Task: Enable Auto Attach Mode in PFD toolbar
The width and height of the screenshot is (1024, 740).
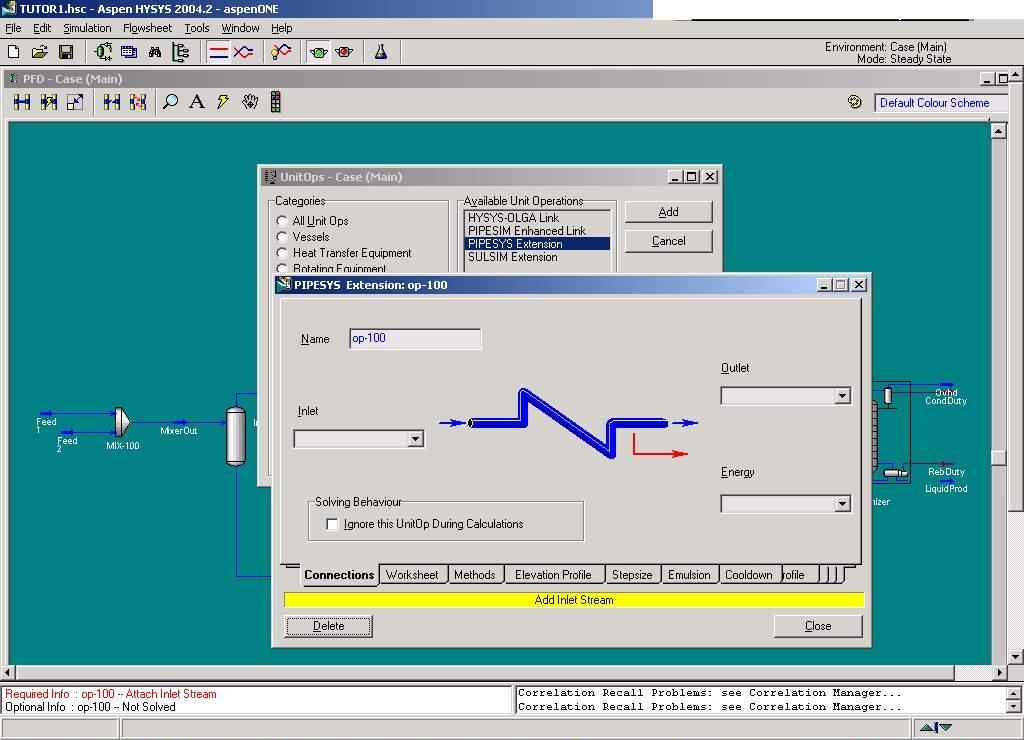Action: (x=49, y=102)
